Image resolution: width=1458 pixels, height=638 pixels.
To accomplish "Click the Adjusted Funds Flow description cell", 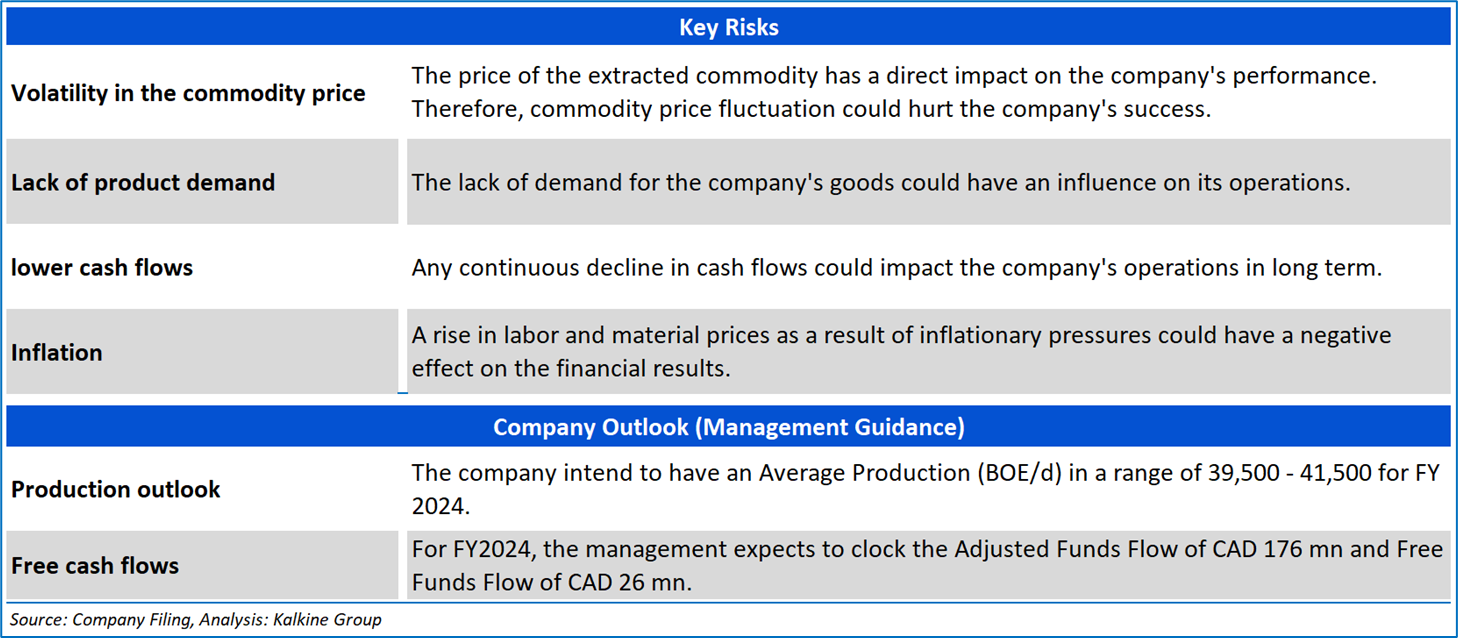I will [x=926, y=565].
